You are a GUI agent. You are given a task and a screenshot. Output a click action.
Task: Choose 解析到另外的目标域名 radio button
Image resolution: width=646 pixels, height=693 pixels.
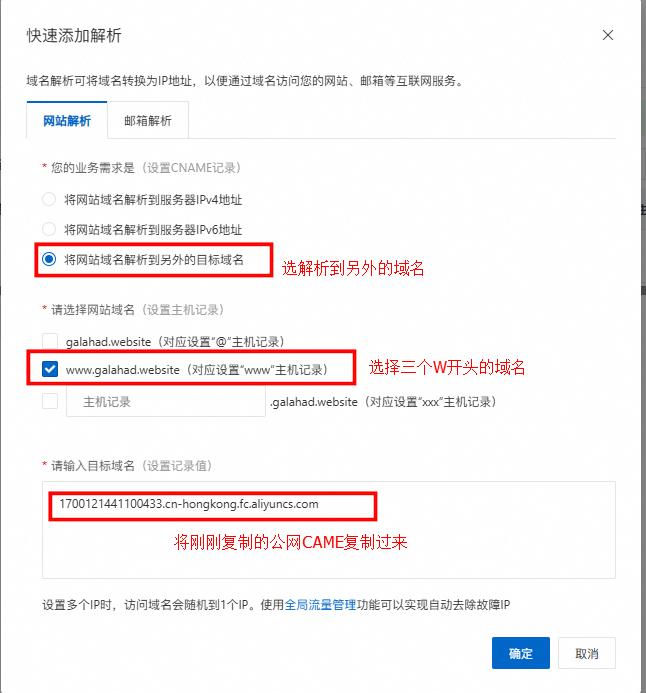(49, 259)
